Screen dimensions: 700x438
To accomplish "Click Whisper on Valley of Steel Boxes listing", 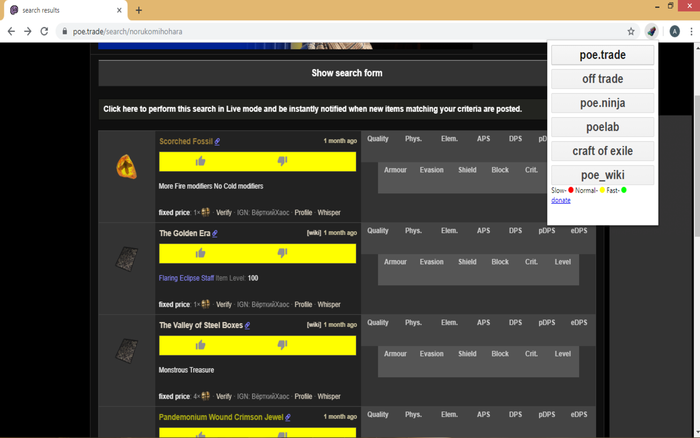I will point(329,396).
